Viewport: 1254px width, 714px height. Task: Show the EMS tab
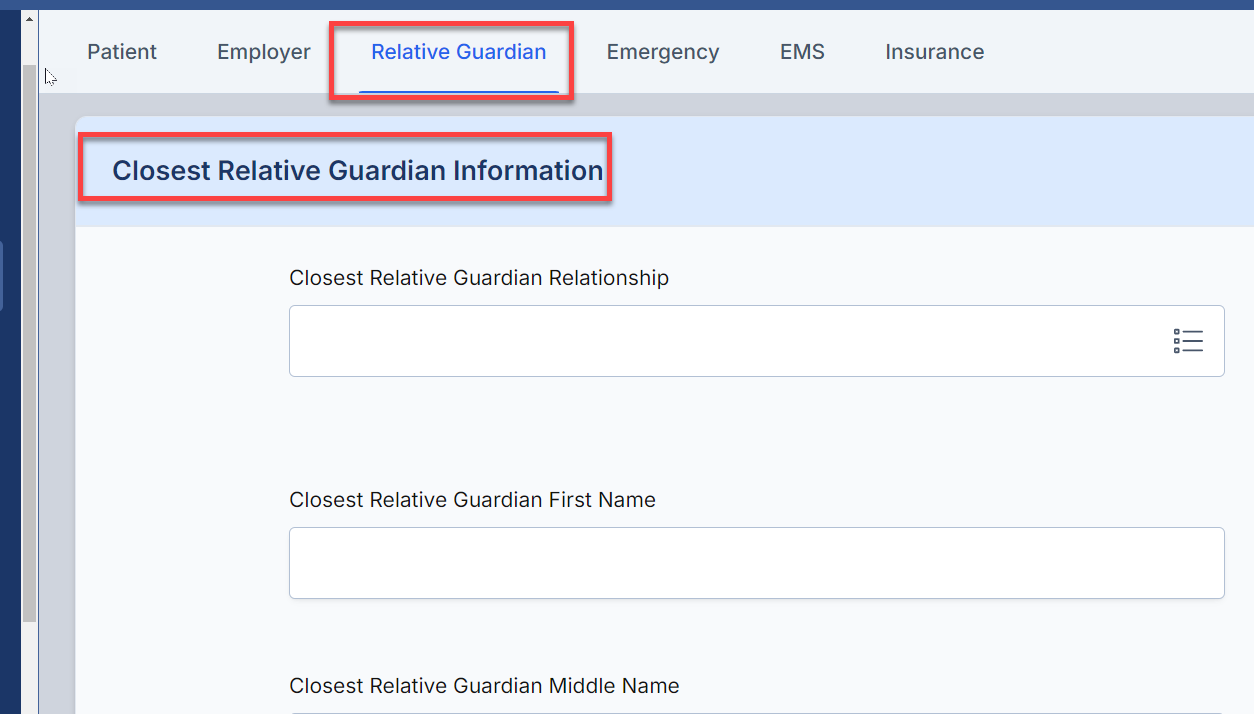(802, 52)
